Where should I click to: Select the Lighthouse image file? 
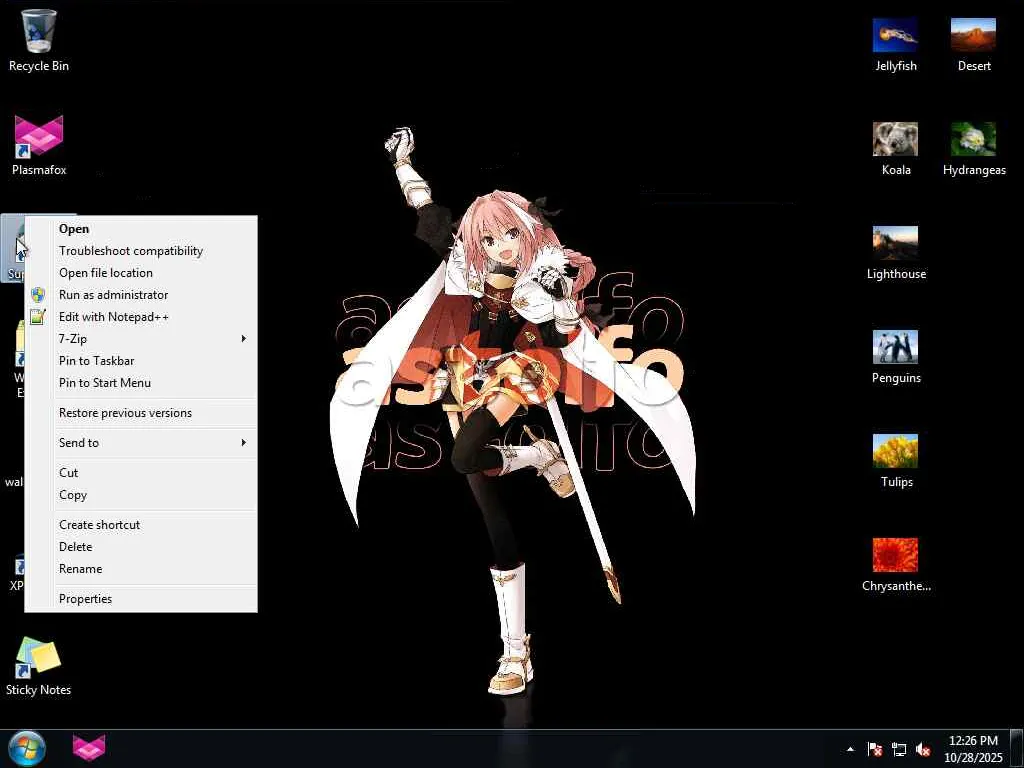click(895, 252)
